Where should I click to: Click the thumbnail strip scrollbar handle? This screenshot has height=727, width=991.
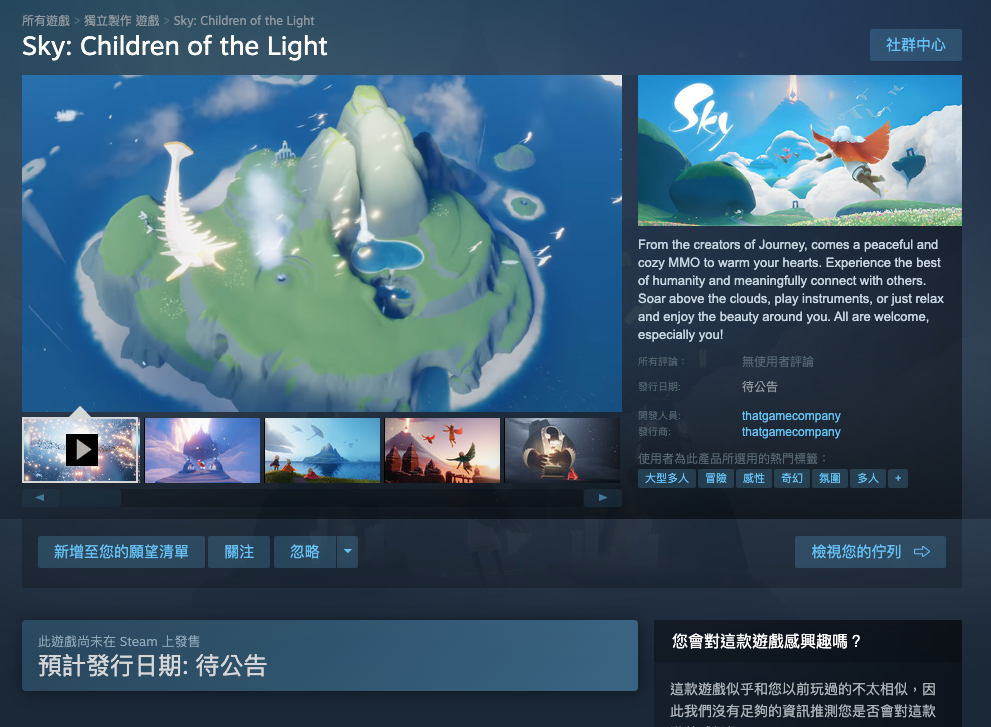point(90,498)
